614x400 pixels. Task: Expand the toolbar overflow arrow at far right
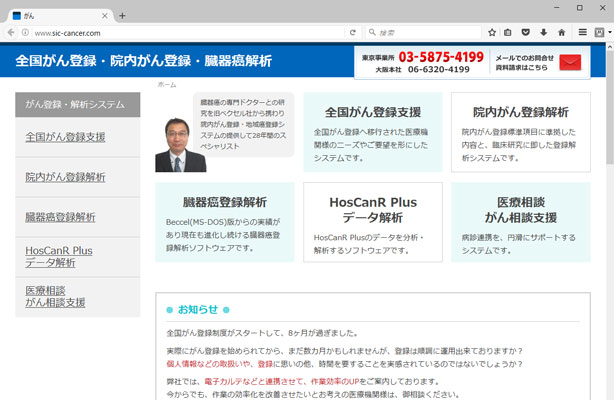[610, 33]
